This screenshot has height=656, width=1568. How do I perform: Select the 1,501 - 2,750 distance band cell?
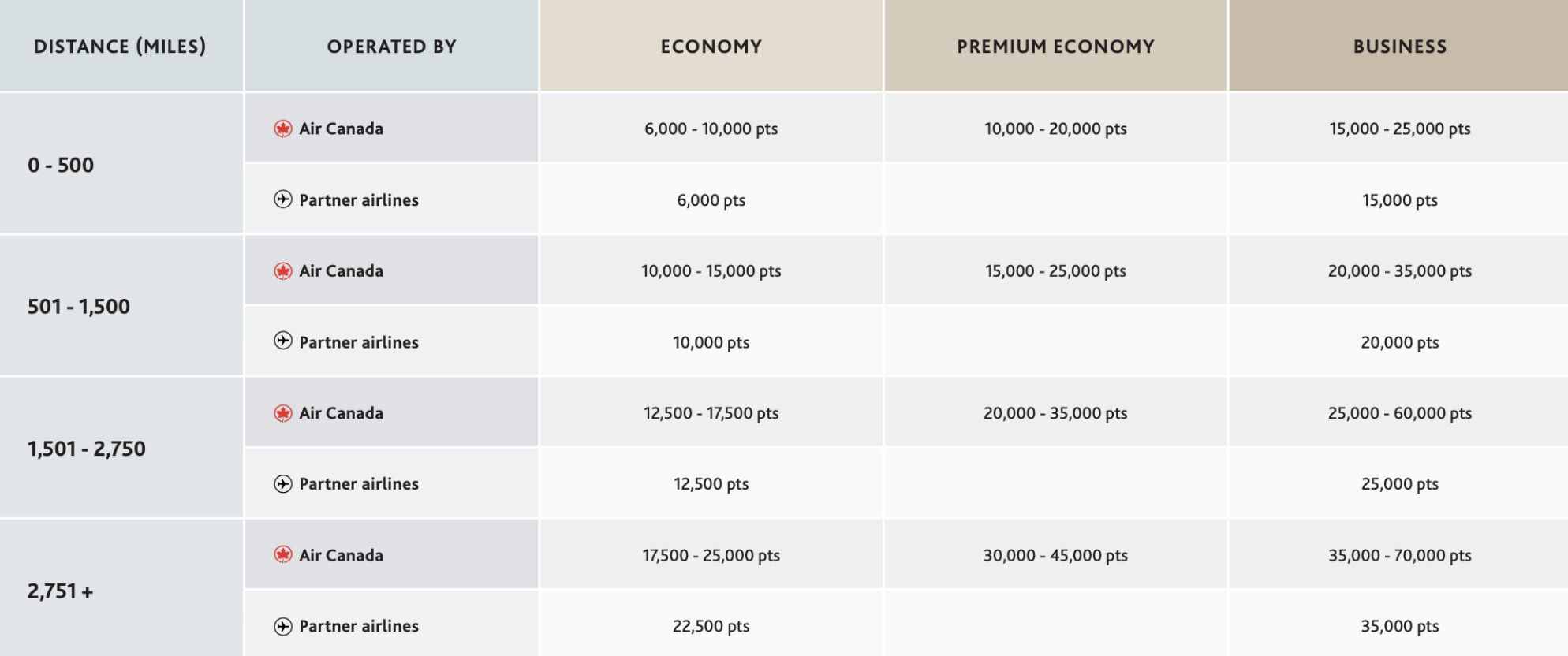121,448
